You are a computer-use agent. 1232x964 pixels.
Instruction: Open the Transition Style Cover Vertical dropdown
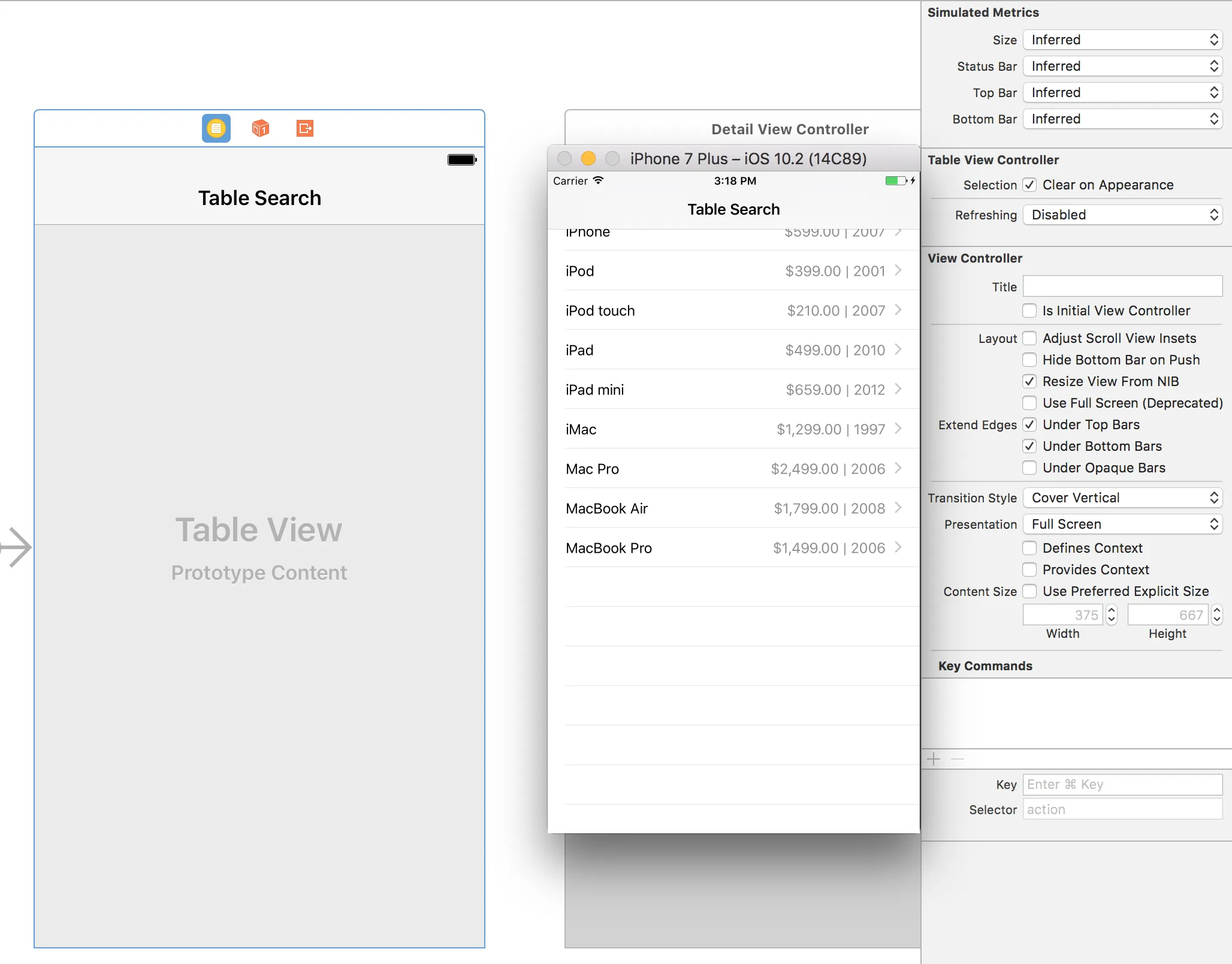coord(1122,498)
